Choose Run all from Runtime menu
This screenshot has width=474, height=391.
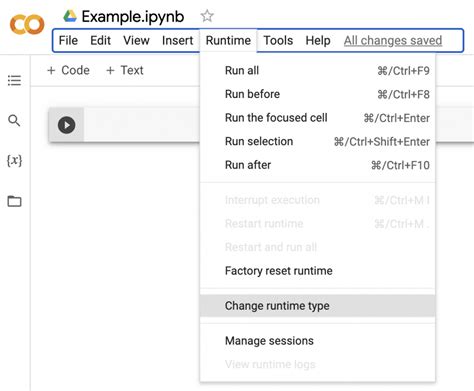coord(317,71)
